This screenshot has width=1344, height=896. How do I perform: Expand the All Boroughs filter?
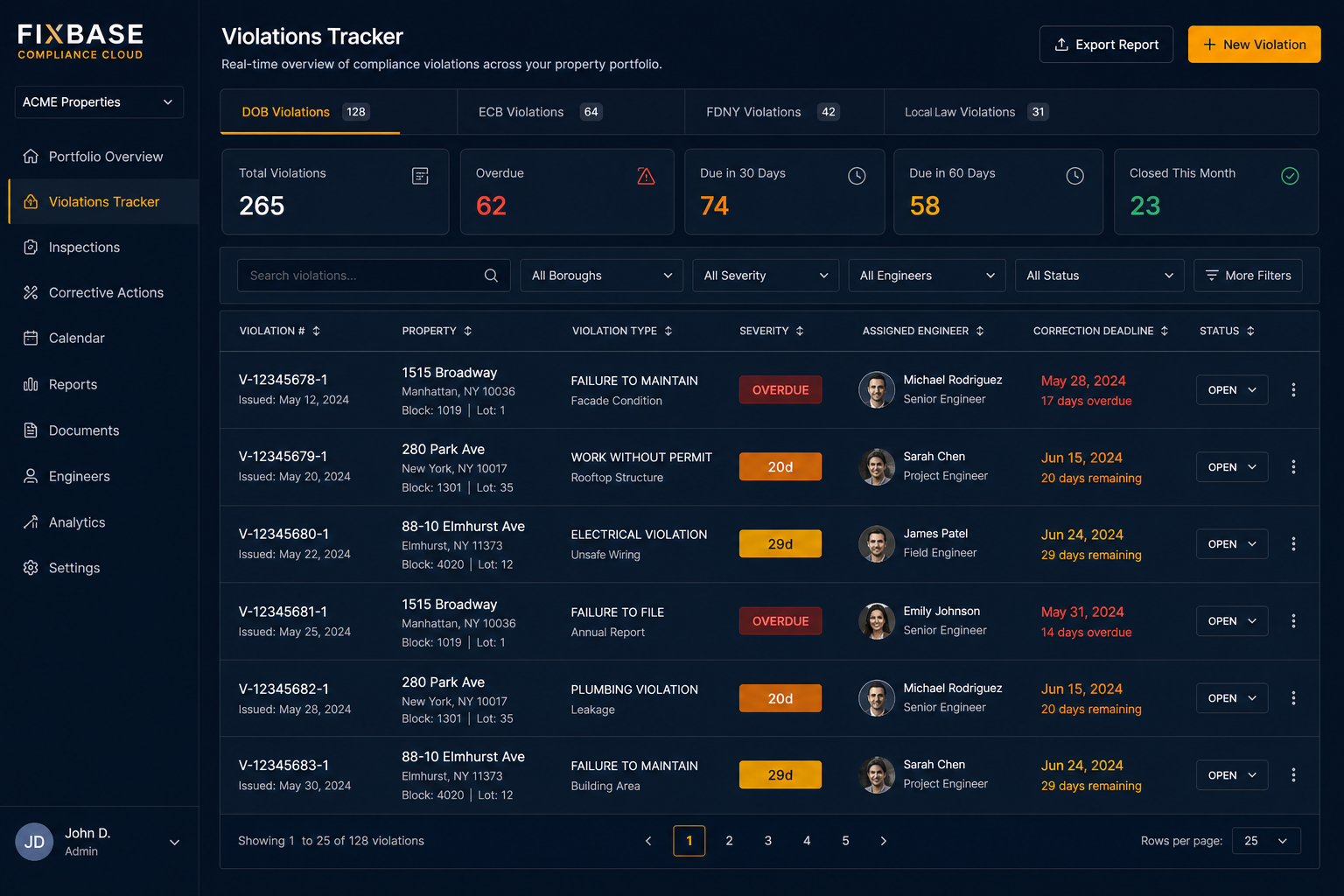coord(602,276)
